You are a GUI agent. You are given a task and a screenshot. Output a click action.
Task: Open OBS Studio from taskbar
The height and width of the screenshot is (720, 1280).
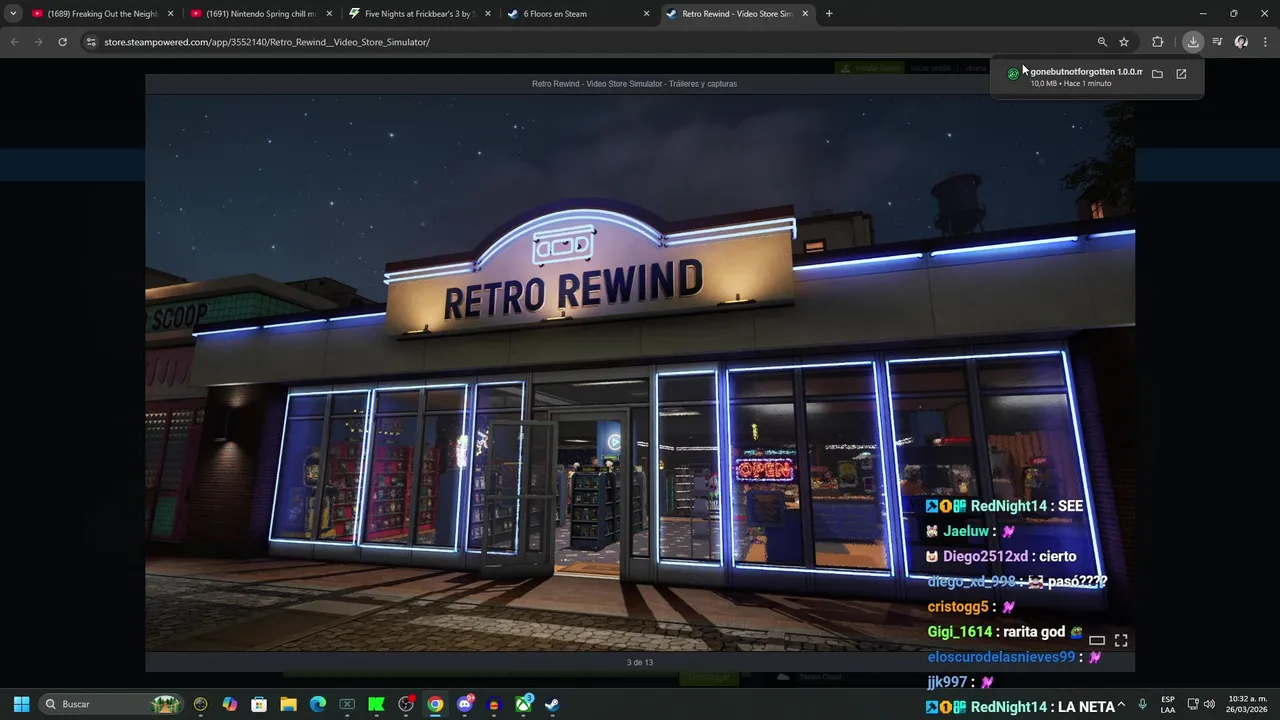(x=406, y=704)
